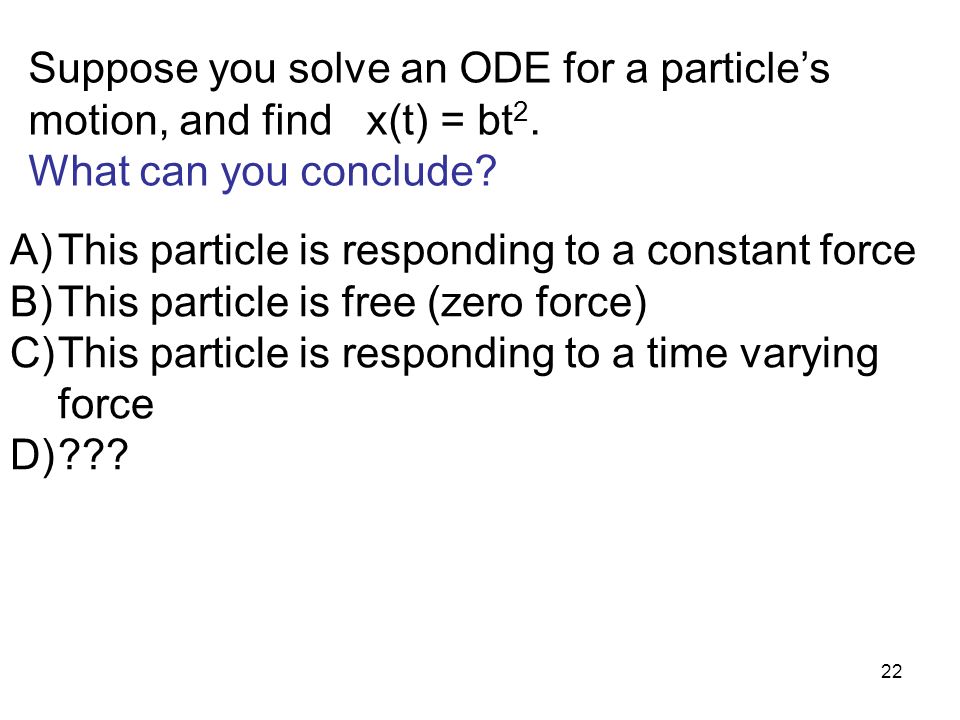Click the wrapped word "force" under option C
The height and width of the screenshot is (720, 960).
(x=105, y=405)
